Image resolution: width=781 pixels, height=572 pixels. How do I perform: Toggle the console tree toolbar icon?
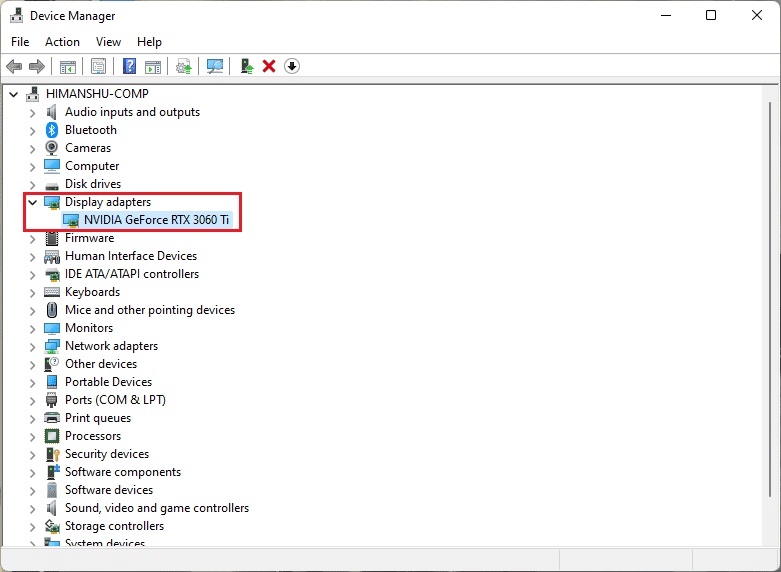(68, 66)
